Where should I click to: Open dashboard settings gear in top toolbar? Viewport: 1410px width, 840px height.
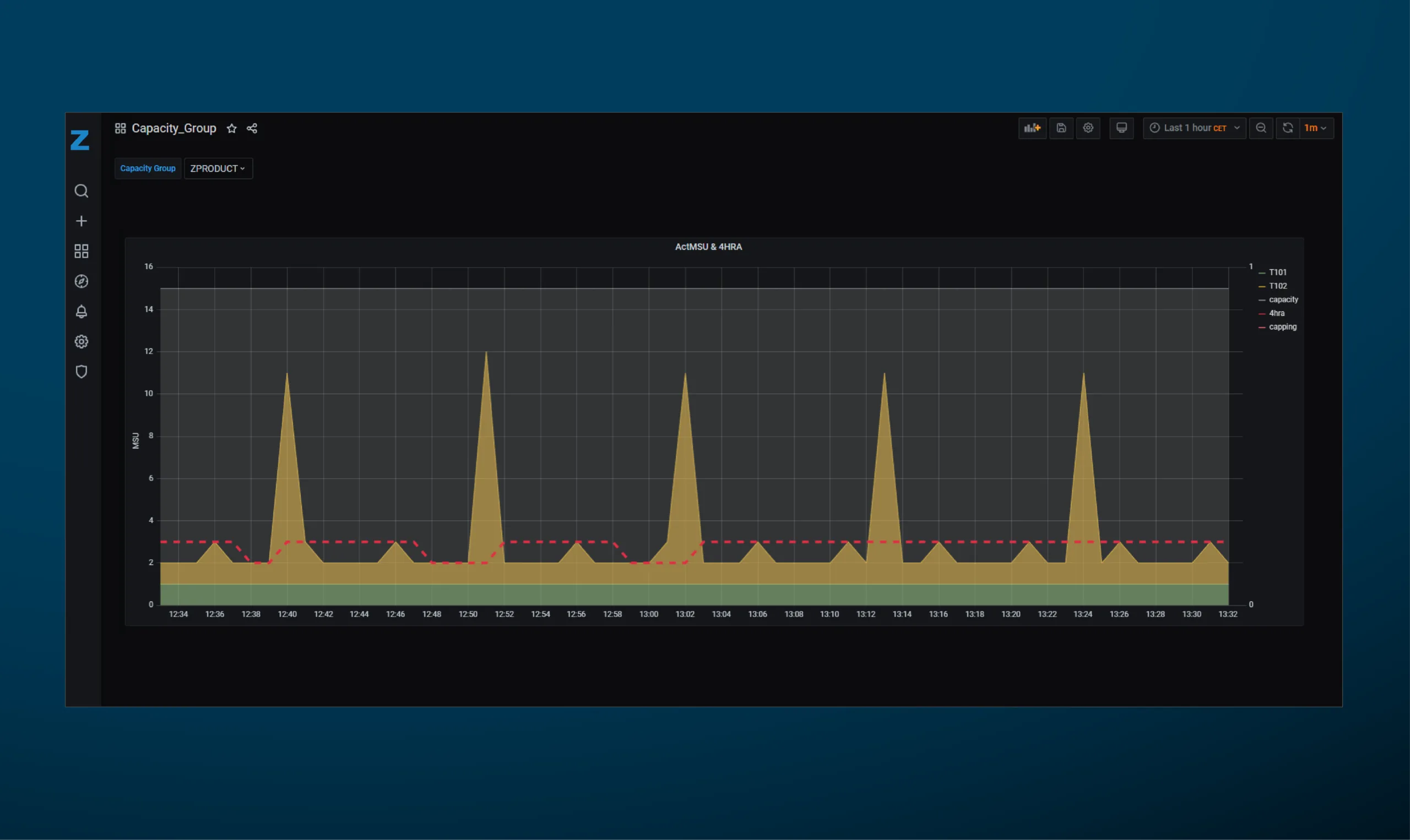tap(1088, 128)
